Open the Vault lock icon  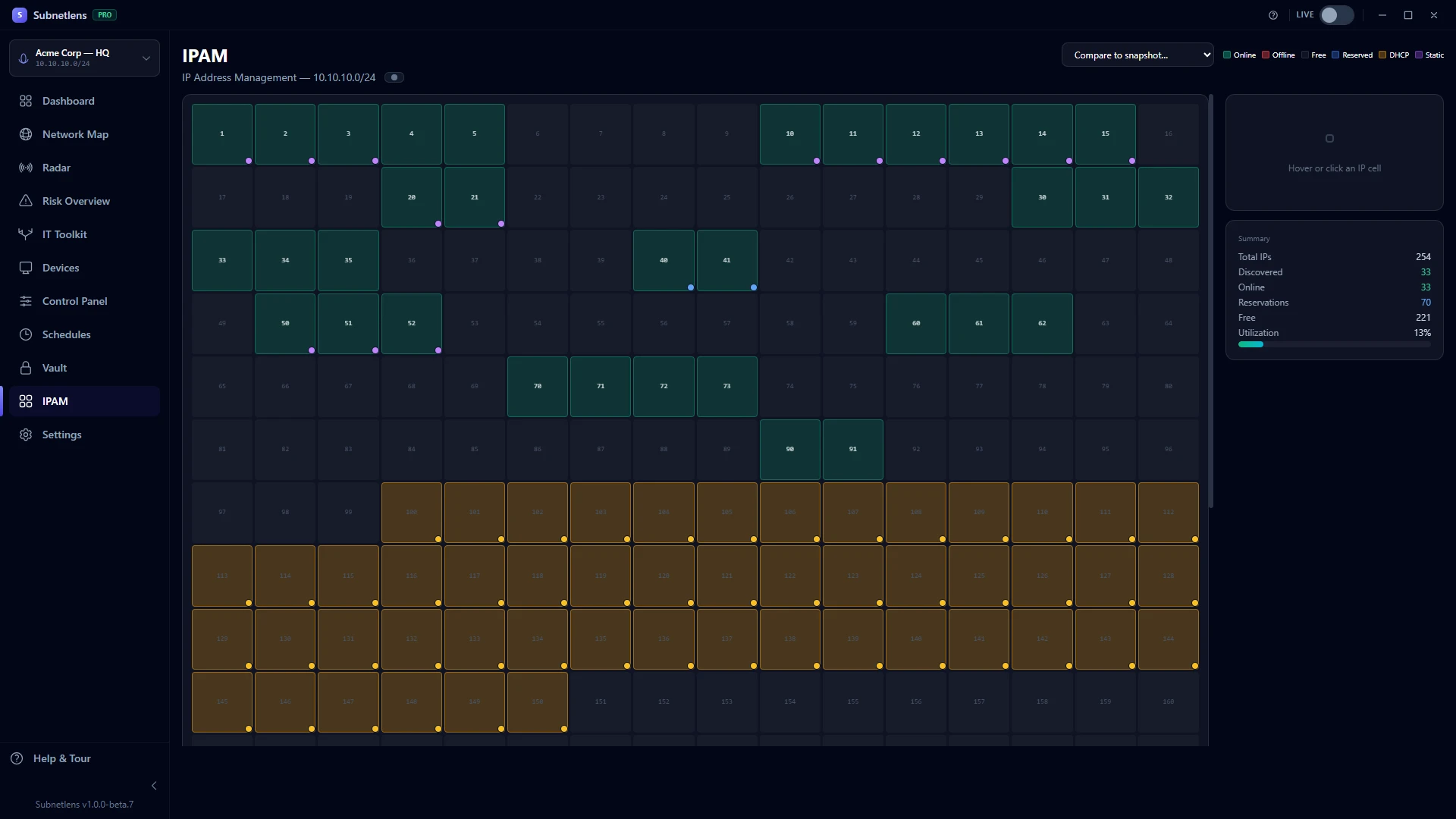point(26,368)
